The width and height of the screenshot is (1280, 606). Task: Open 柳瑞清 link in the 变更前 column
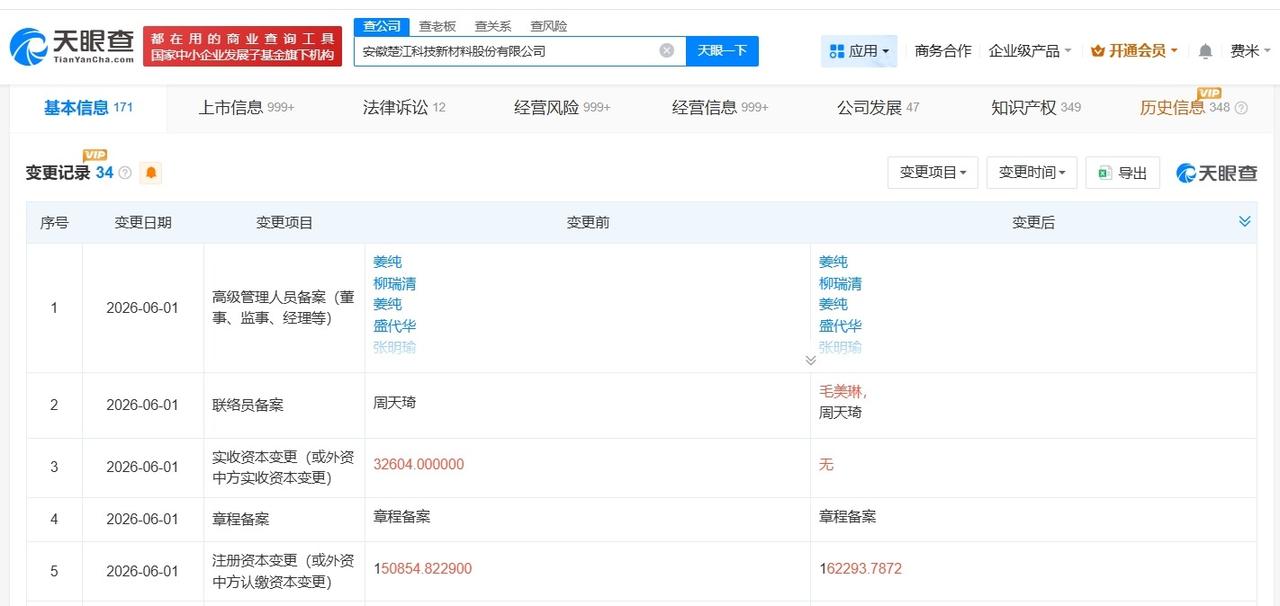coord(395,283)
